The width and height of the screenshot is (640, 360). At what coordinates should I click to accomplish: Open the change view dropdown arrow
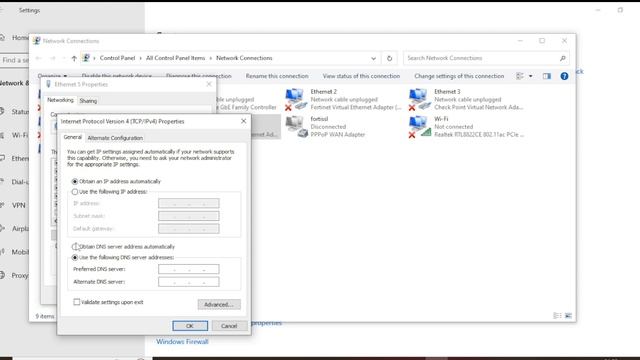(531, 76)
